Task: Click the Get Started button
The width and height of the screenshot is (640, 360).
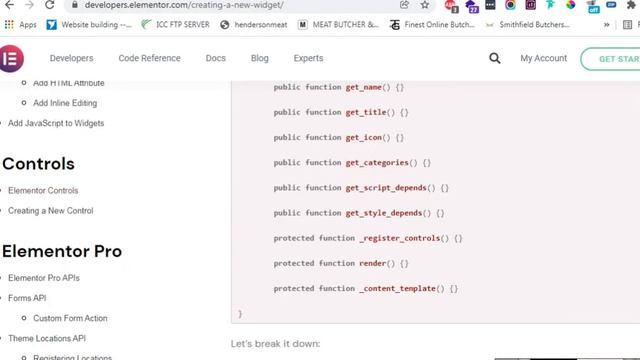Action: point(611,59)
